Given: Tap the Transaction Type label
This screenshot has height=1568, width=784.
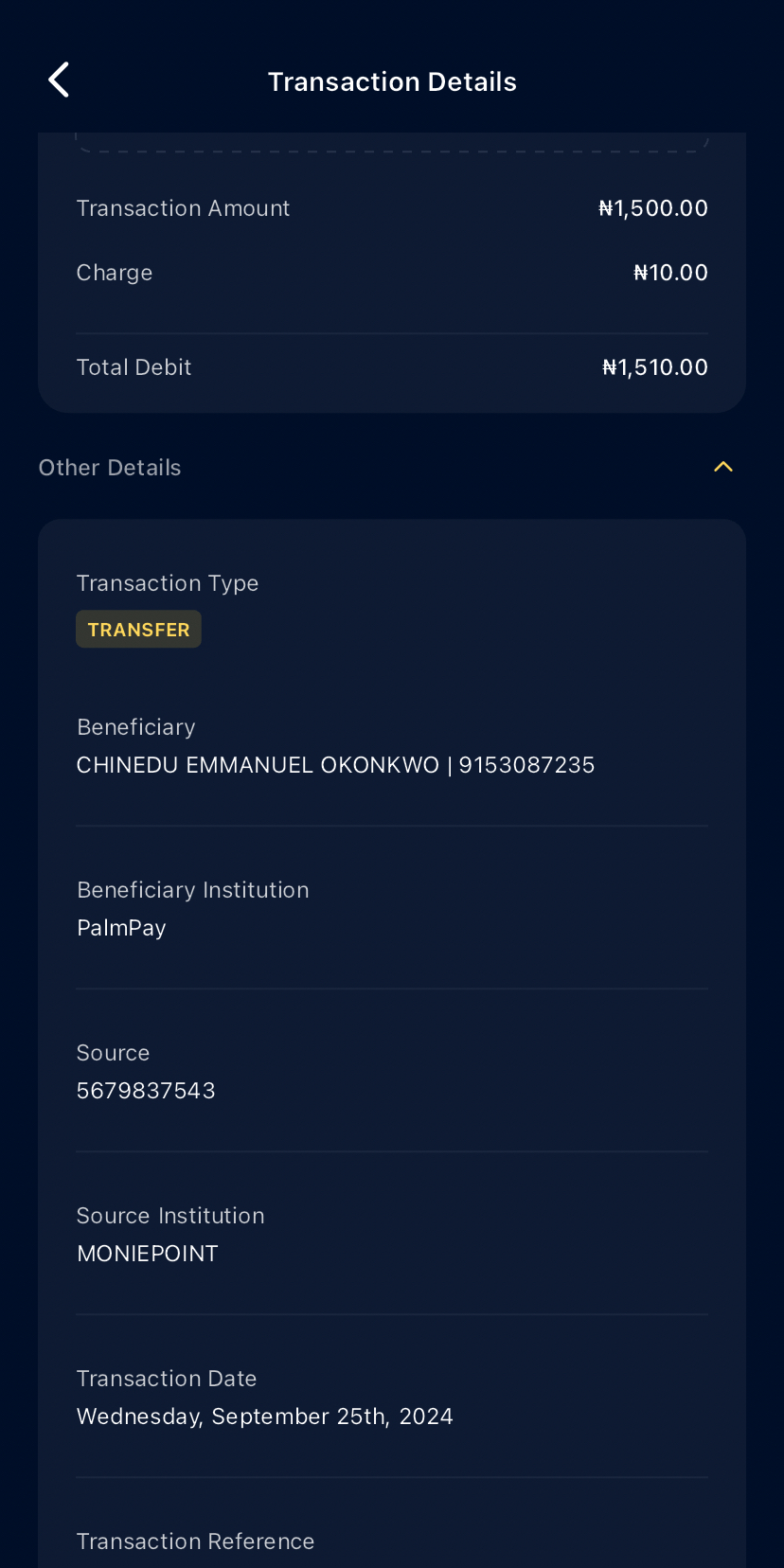Looking at the screenshot, I should click(x=168, y=583).
